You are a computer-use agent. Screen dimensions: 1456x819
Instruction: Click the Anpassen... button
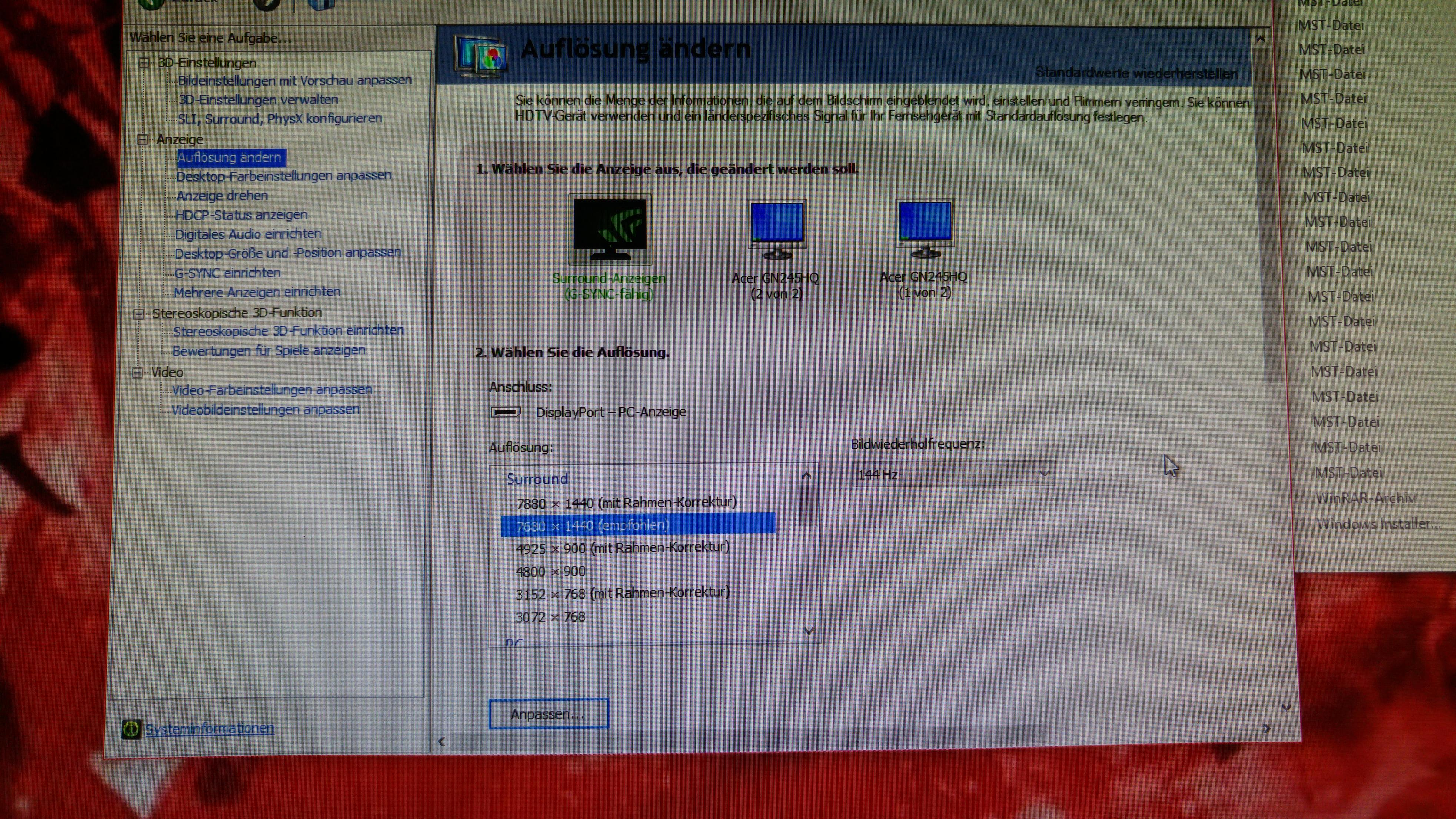548,714
